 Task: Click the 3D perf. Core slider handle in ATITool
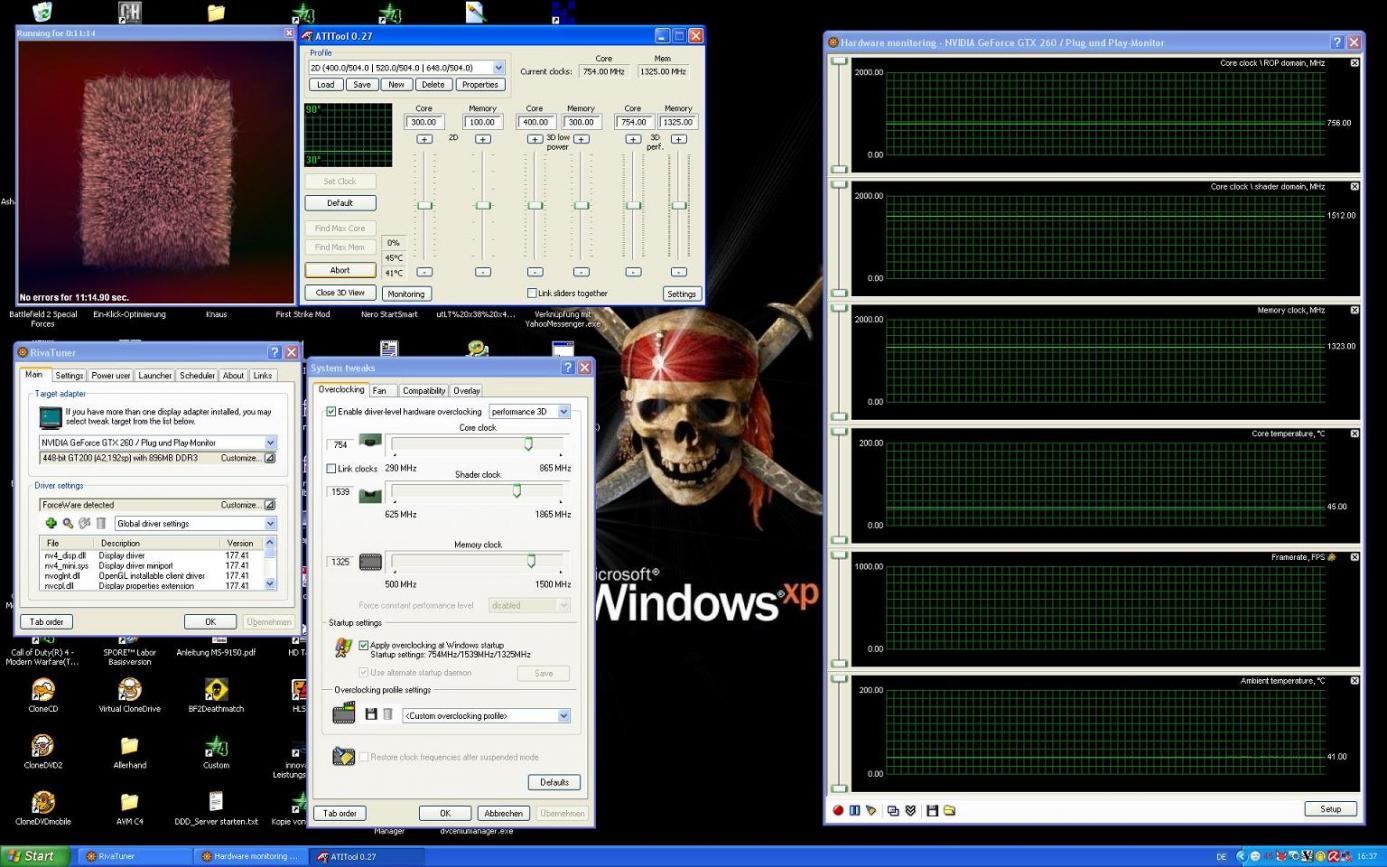click(x=633, y=205)
